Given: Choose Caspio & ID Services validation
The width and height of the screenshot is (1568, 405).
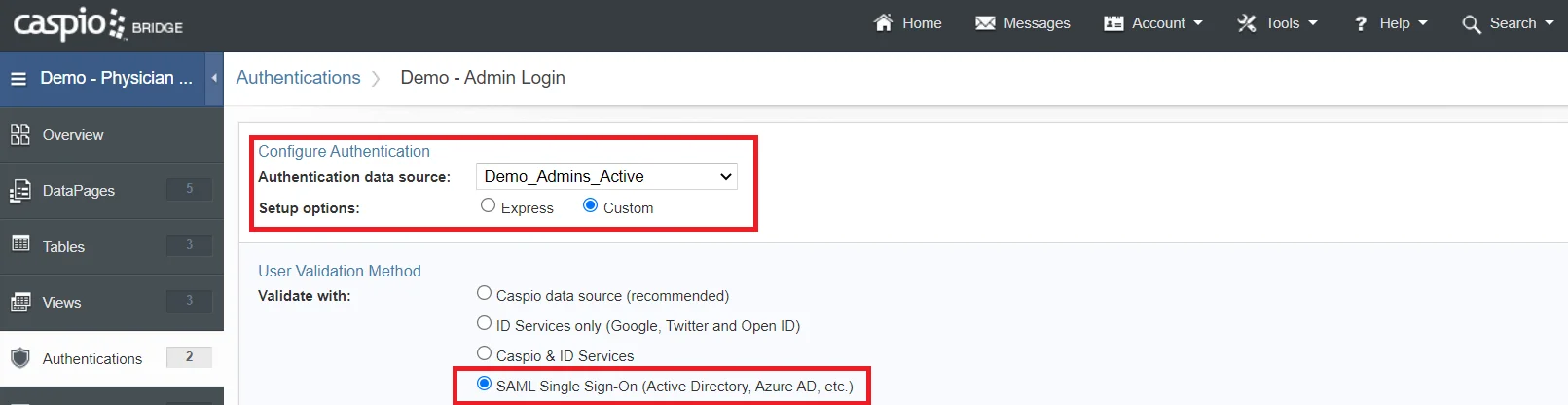Looking at the screenshot, I should [484, 353].
